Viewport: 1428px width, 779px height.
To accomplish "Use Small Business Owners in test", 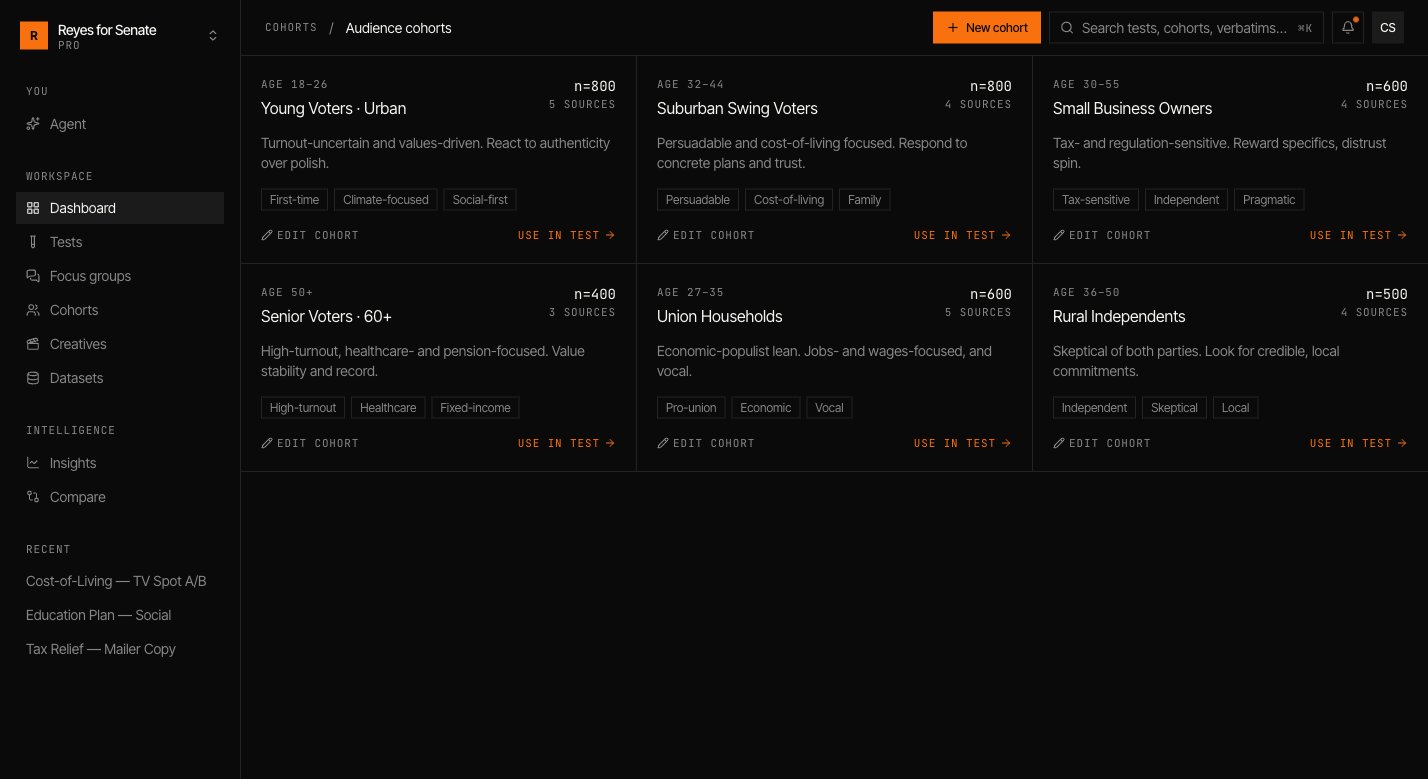I will (1359, 235).
